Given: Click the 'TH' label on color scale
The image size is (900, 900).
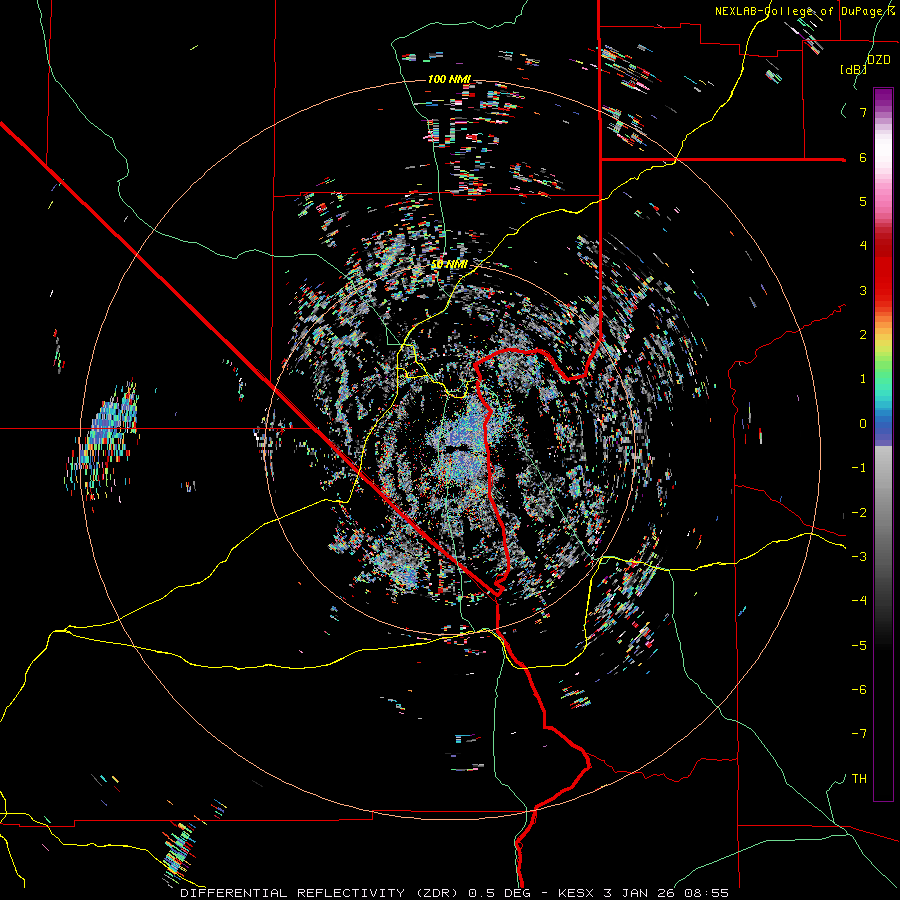Looking at the screenshot, I should [x=859, y=779].
